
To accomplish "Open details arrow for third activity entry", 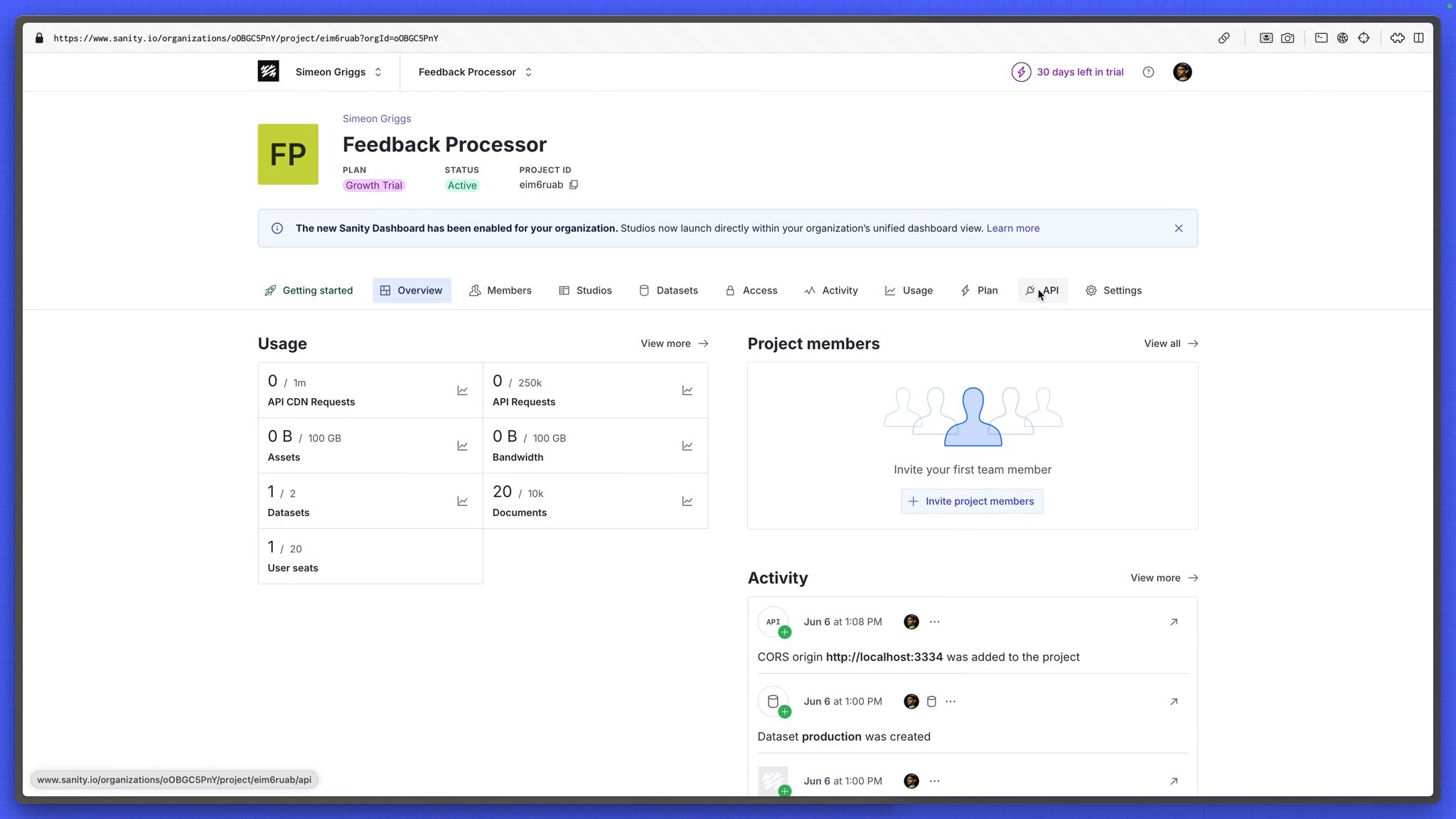I will click(1174, 781).
